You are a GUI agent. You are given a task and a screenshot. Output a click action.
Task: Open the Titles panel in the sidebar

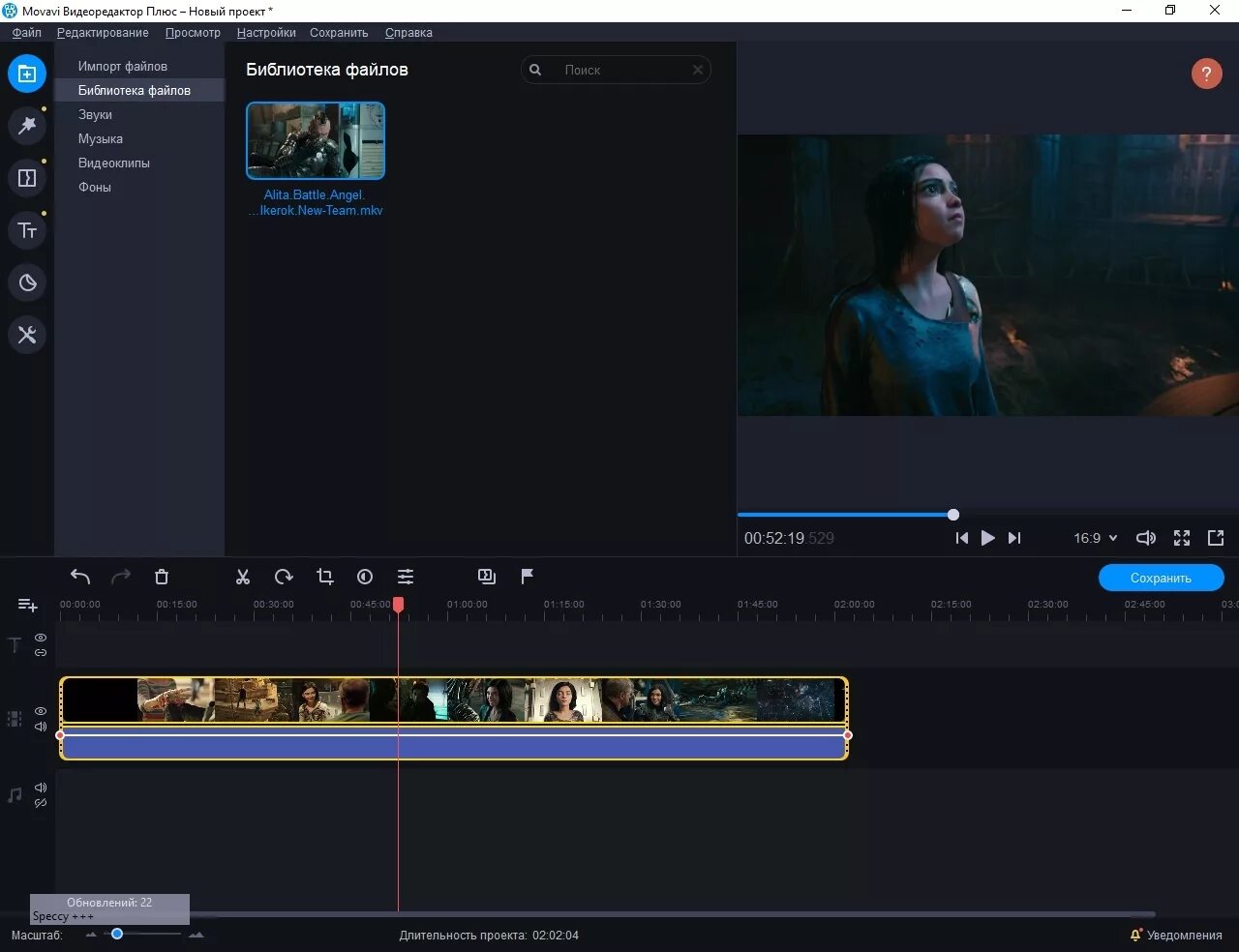tap(27, 230)
